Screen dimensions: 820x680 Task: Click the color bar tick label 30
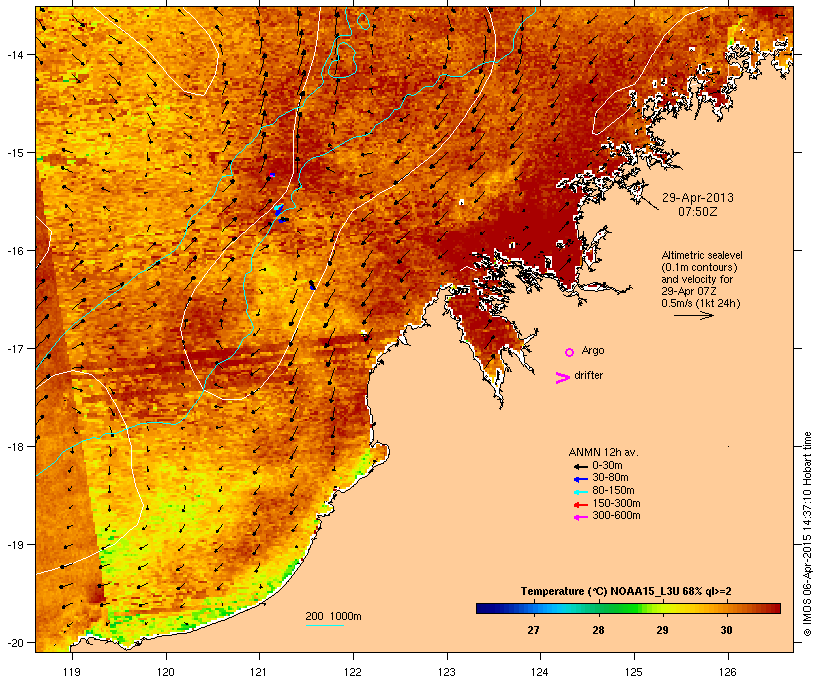pyautogui.click(x=726, y=630)
